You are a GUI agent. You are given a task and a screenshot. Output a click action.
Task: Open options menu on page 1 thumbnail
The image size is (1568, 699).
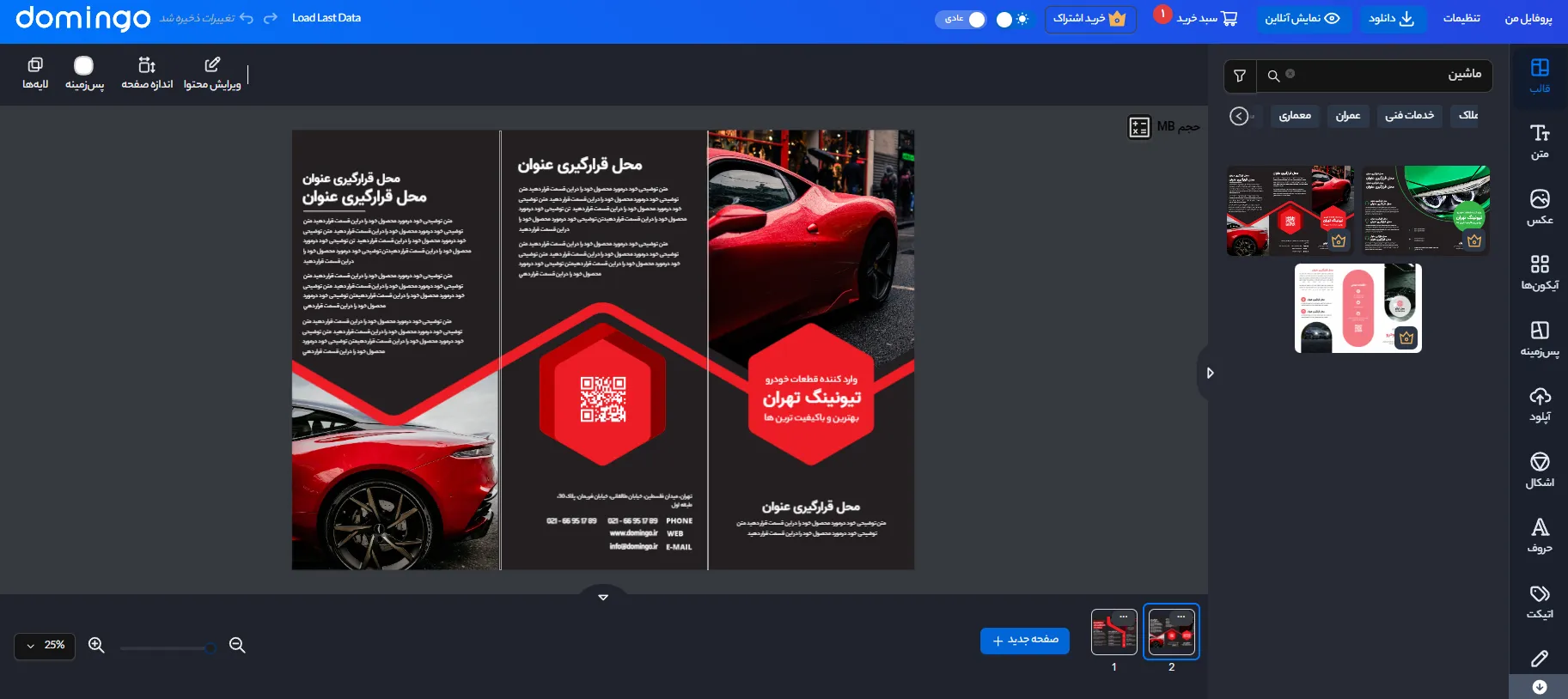pyautogui.click(x=1123, y=617)
